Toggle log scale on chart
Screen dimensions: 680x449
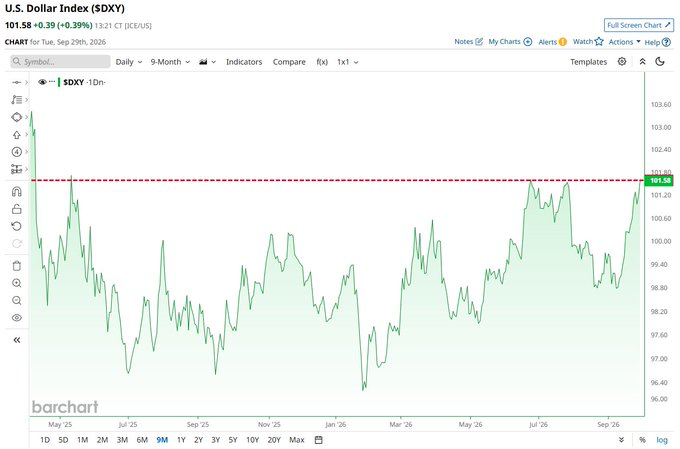click(x=662, y=439)
